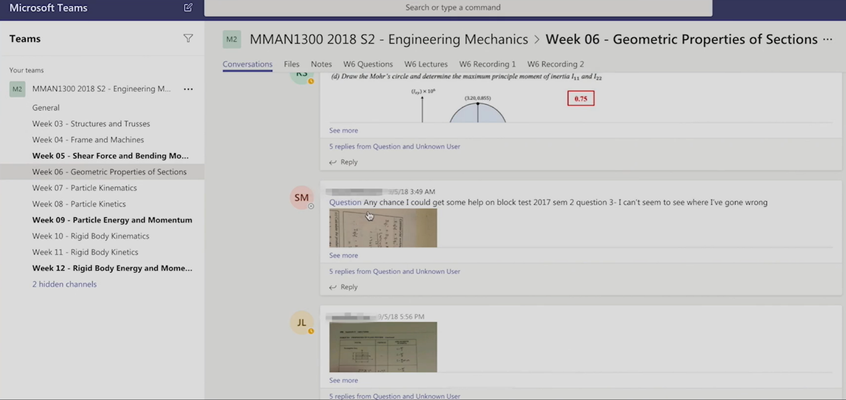Viewport: 846px width, 400px height.
Task: Select the M2 channel avatar in header
Action: pyautogui.click(x=231, y=39)
